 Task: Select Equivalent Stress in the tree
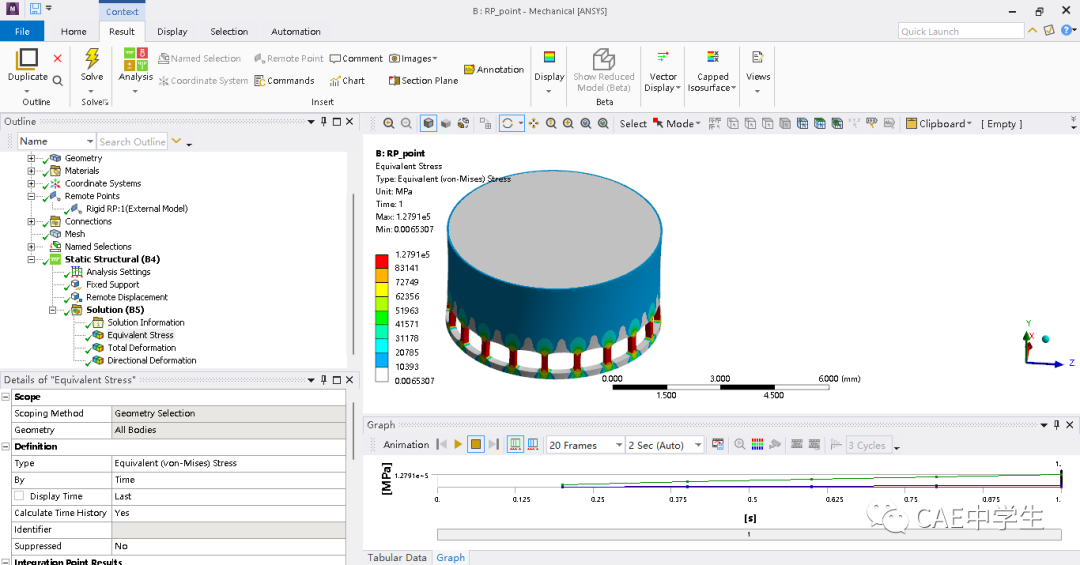point(141,335)
